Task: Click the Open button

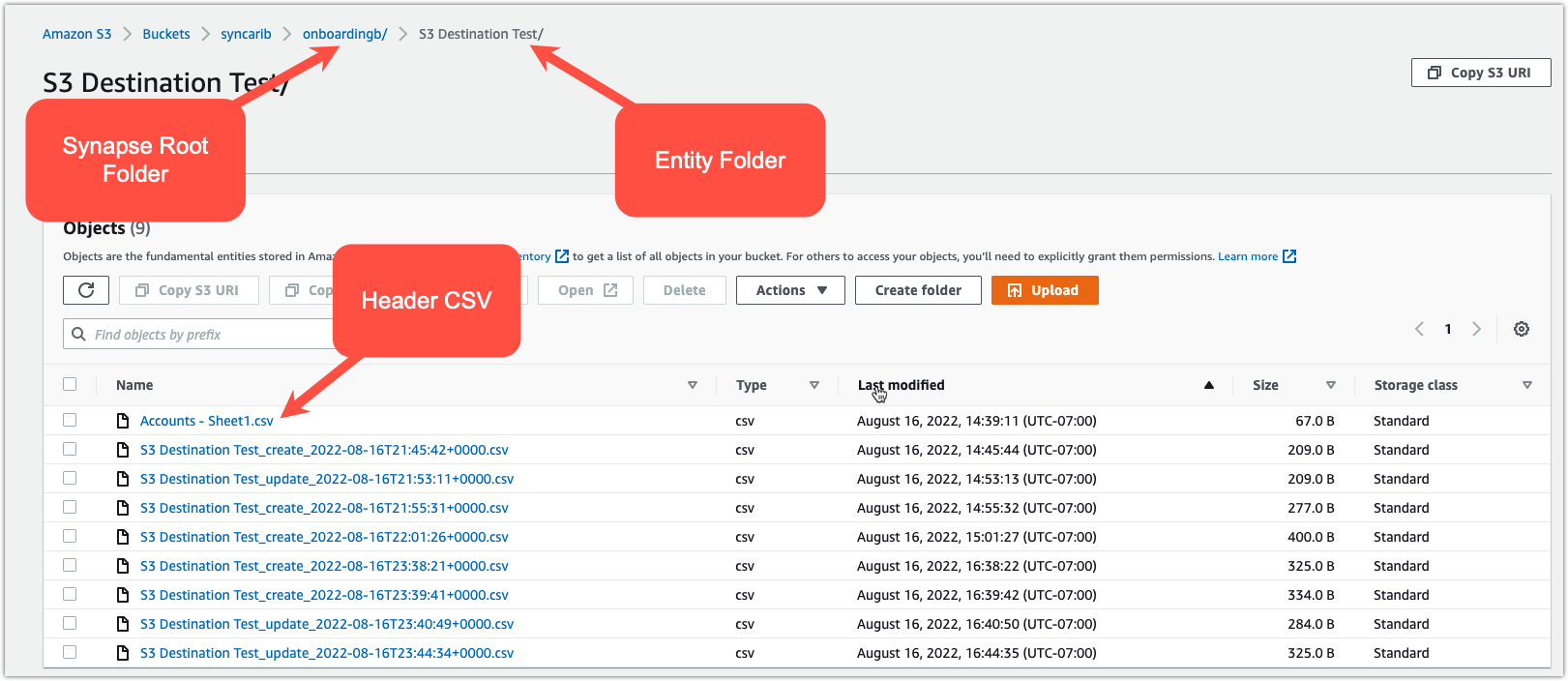Action: pos(586,290)
